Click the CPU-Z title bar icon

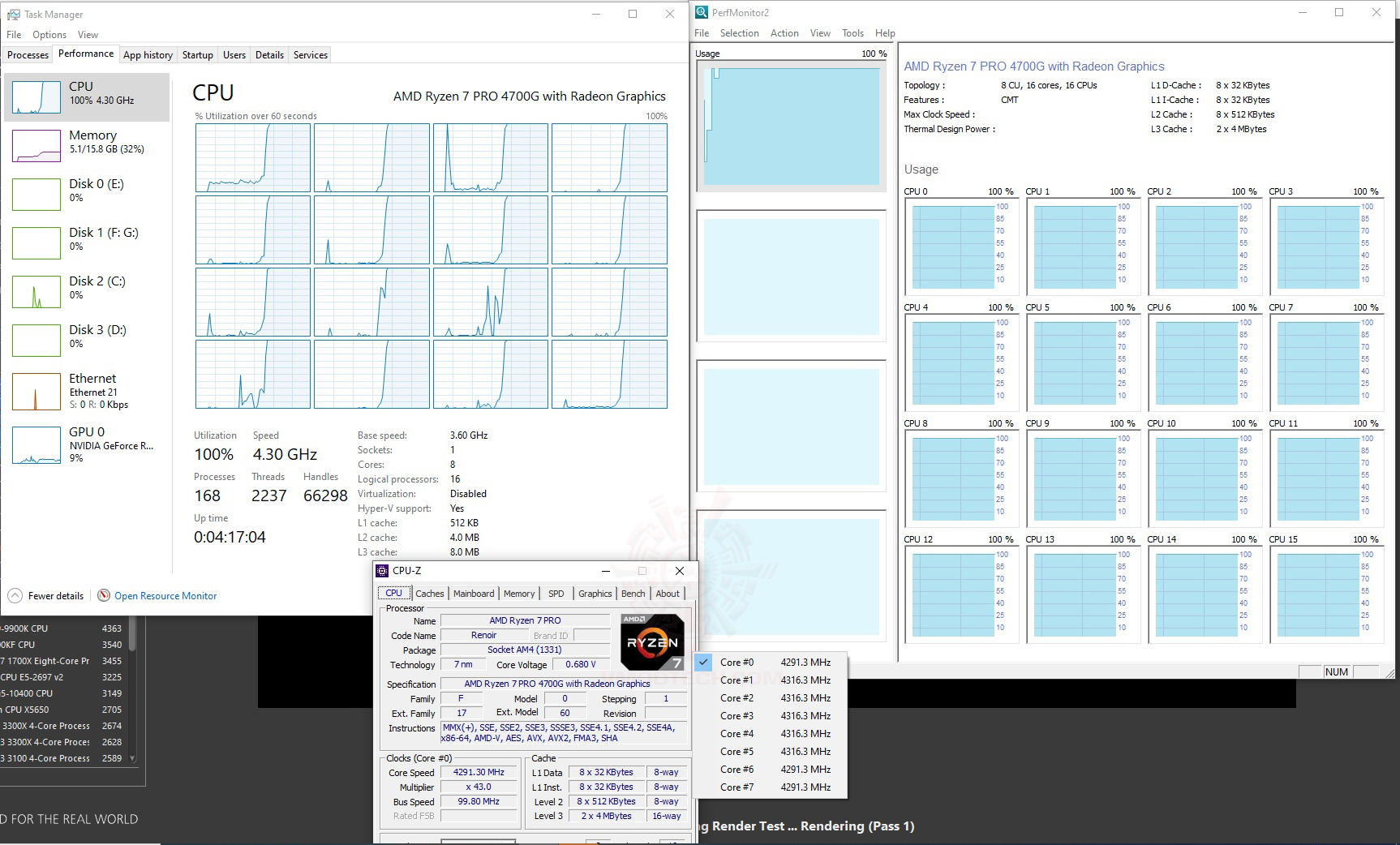[x=383, y=571]
